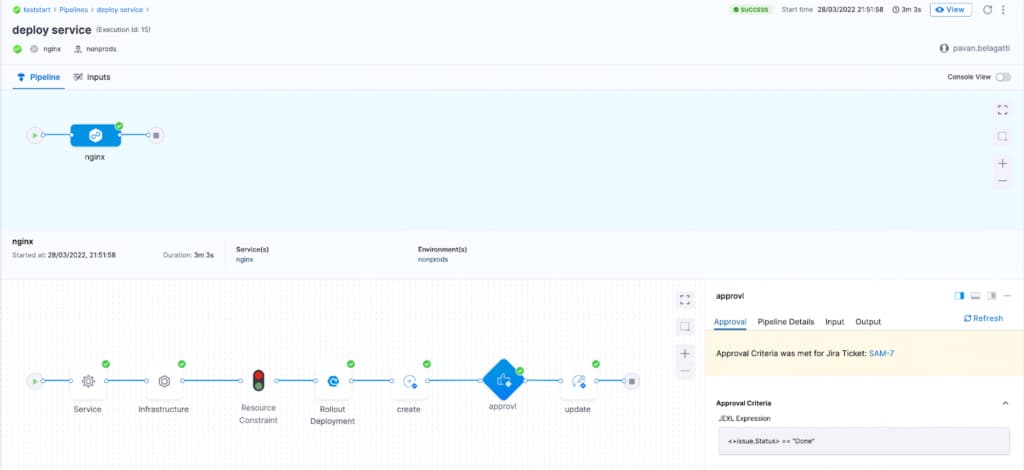The width and height of the screenshot is (1024, 470).
Task: Switch to the Inputs tab
Action: [92, 77]
